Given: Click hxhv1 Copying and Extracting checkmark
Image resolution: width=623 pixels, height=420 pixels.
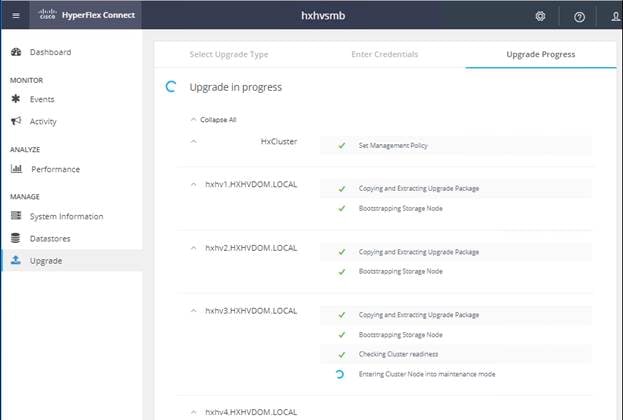Looking at the screenshot, I should pos(342,188).
